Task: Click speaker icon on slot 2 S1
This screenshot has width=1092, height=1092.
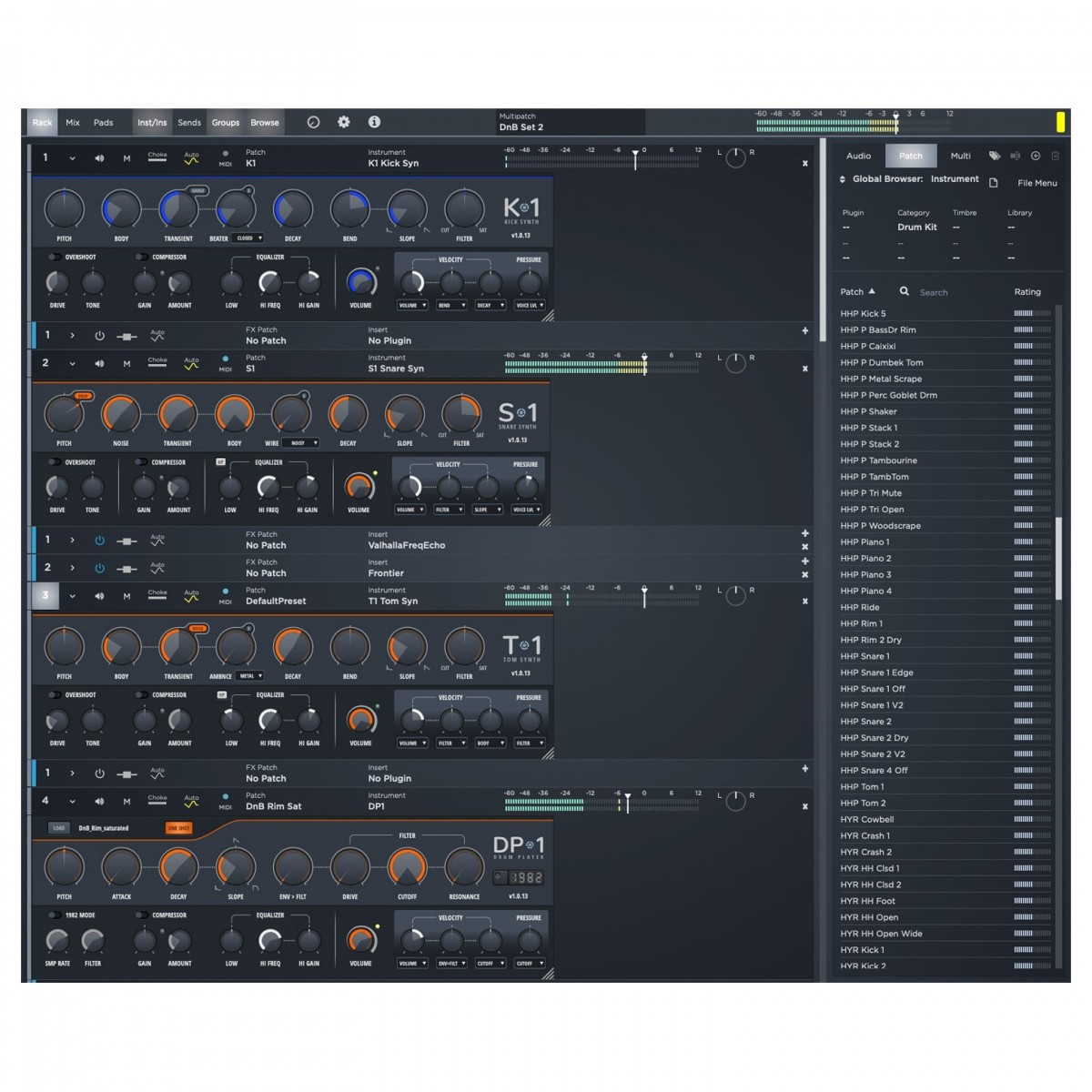Action: 99,363
